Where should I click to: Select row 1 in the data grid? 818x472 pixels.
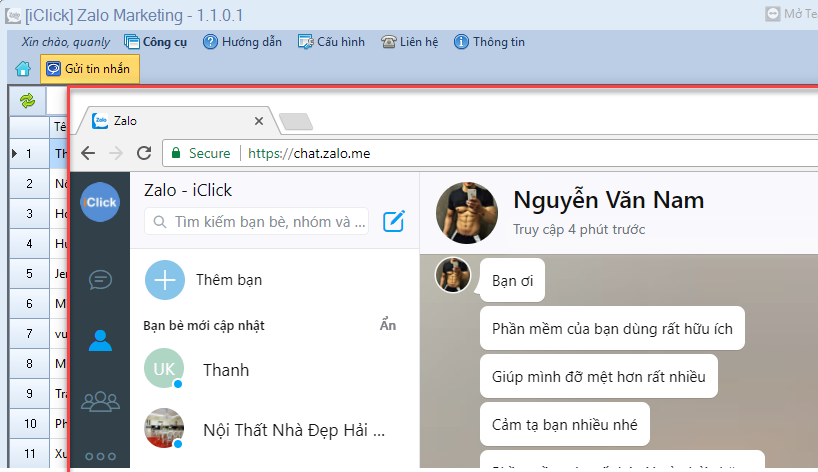click(x=29, y=154)
